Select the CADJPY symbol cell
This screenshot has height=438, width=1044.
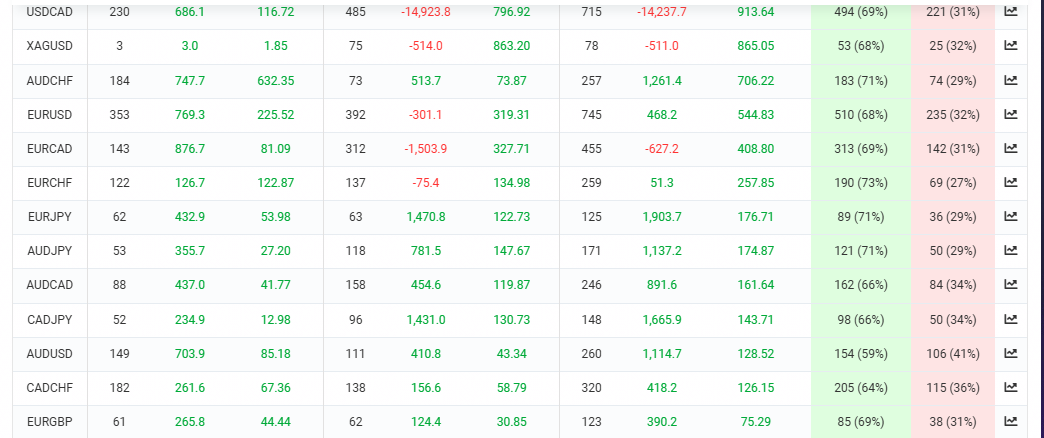[x=50, y=320]
